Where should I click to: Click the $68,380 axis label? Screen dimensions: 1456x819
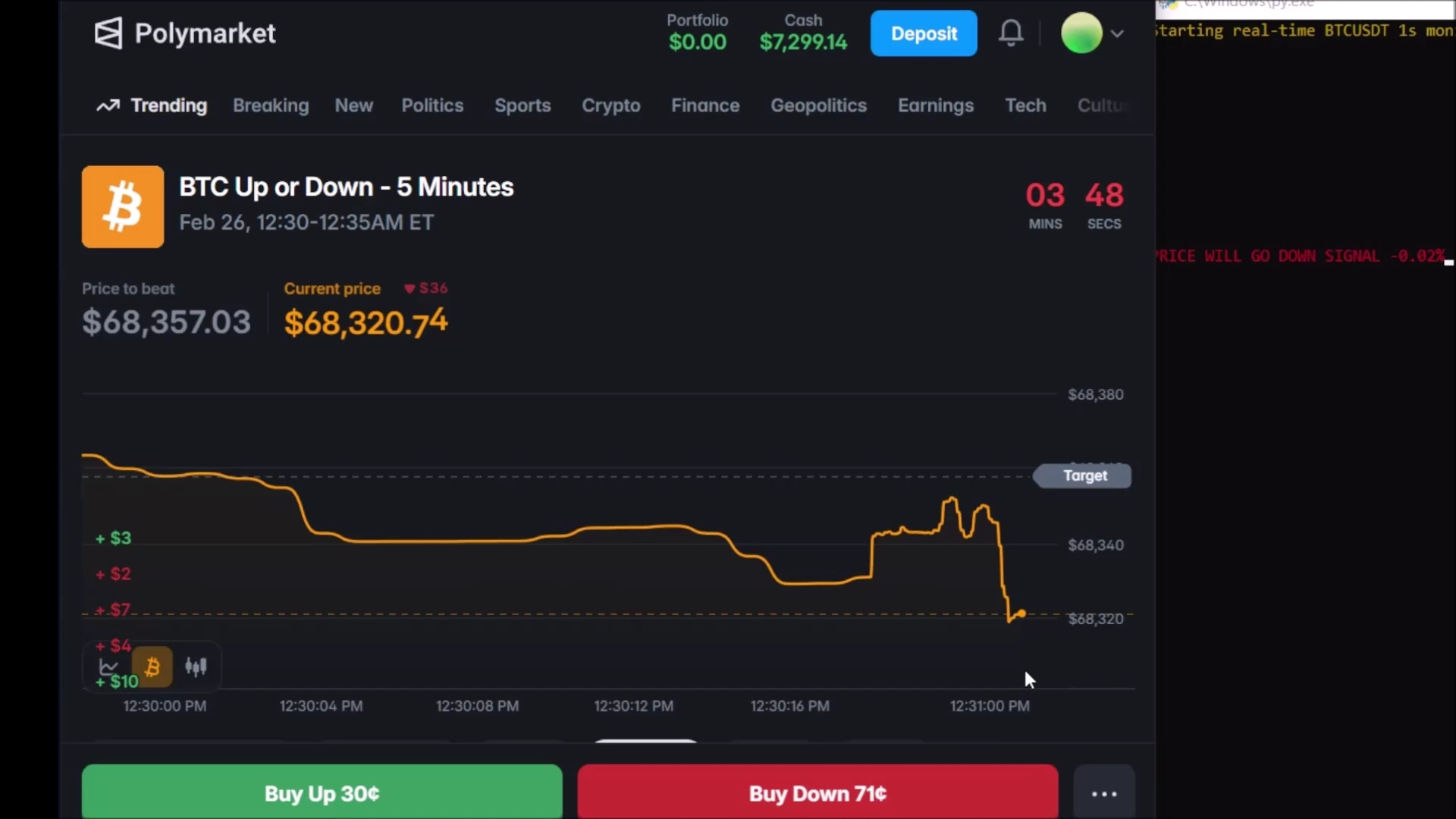click(1096, 394)
